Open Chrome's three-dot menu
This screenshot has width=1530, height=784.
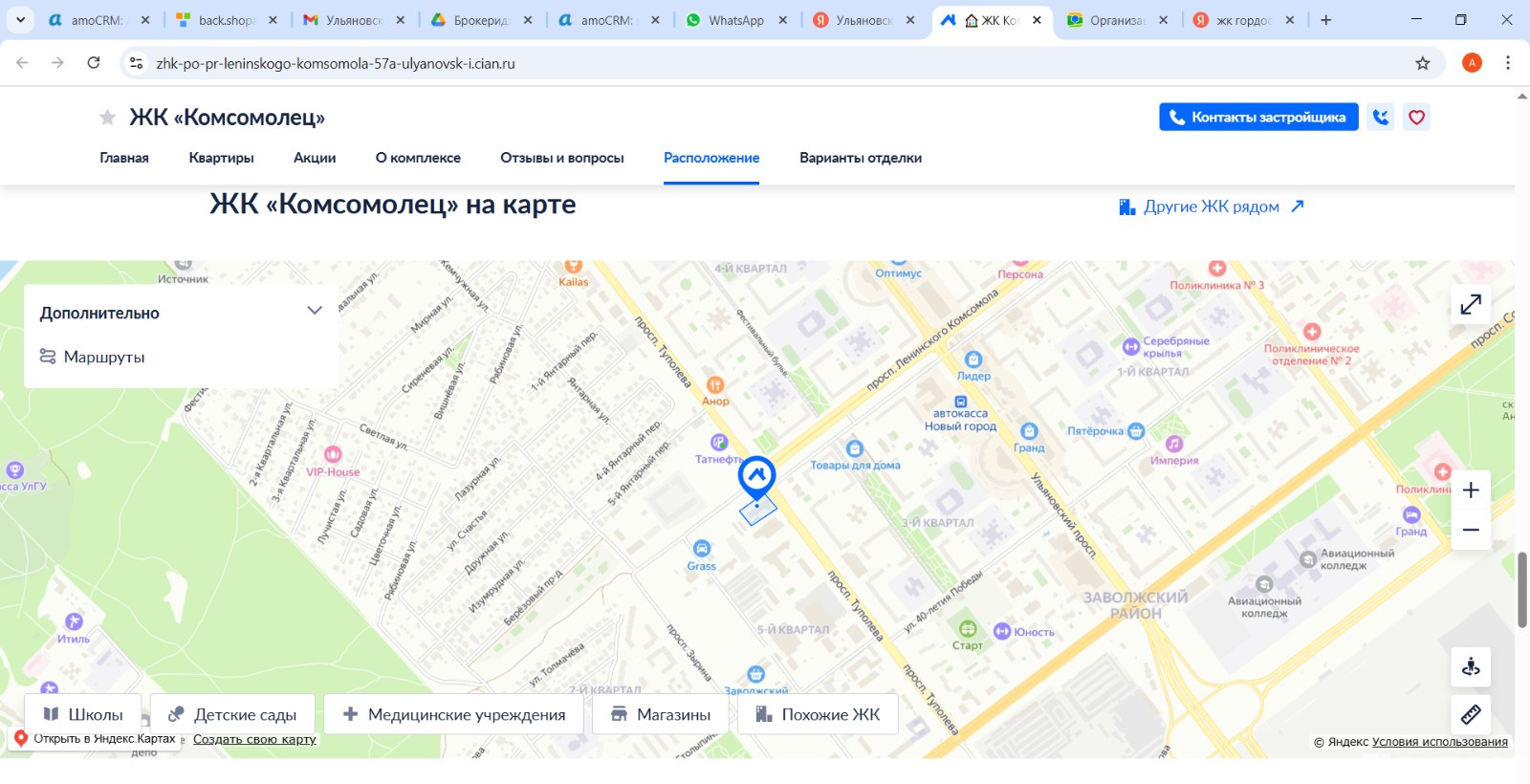pos(1507,63)
